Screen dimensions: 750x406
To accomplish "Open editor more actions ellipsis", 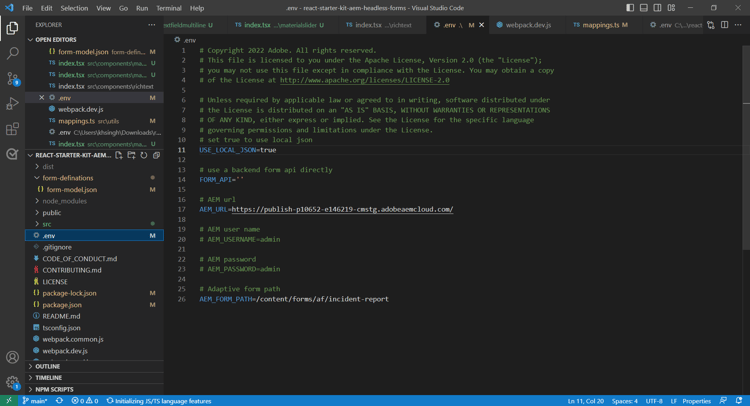I will pyautogui.click(x=738, y=25).
